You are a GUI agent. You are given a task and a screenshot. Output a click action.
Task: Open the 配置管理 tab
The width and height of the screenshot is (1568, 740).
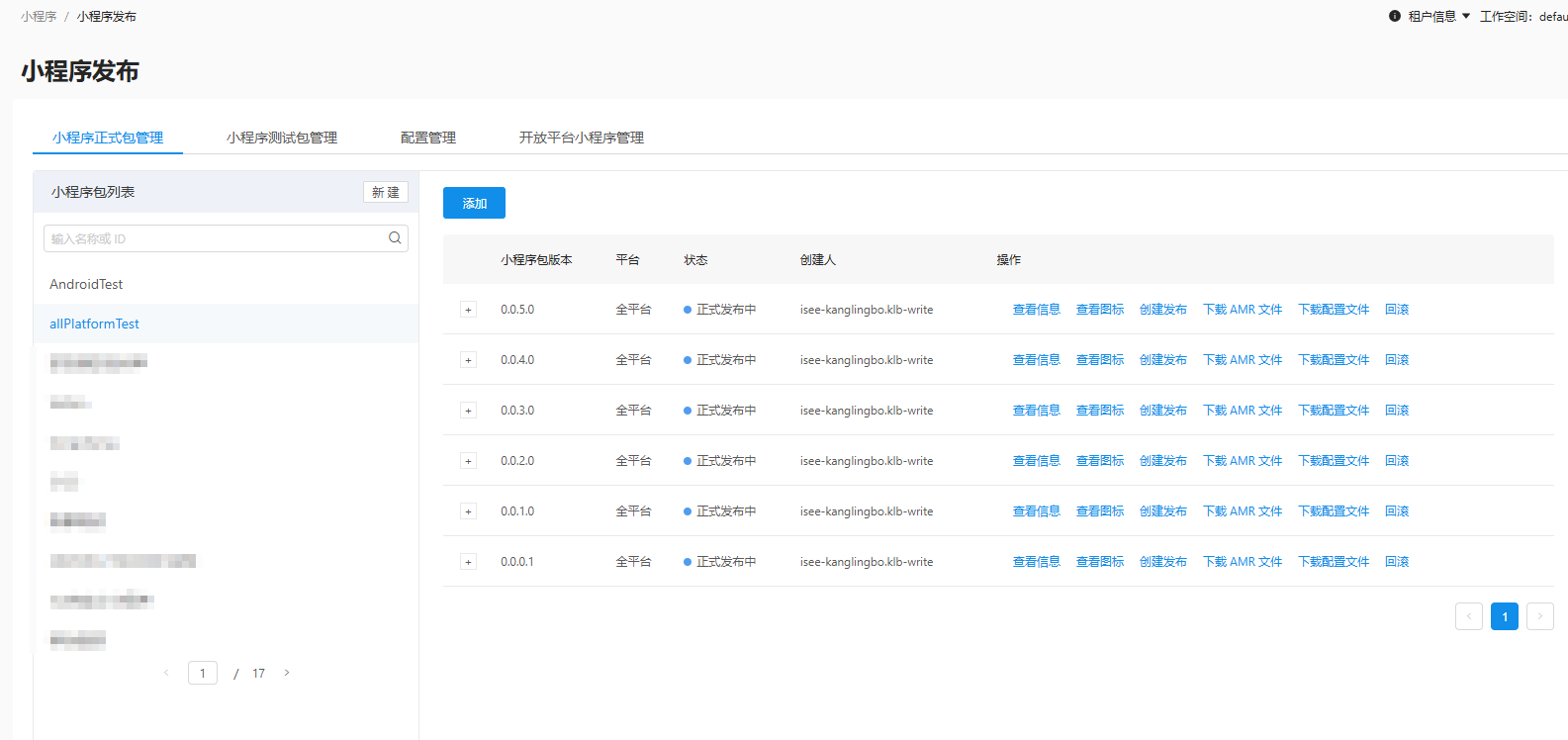427,138
